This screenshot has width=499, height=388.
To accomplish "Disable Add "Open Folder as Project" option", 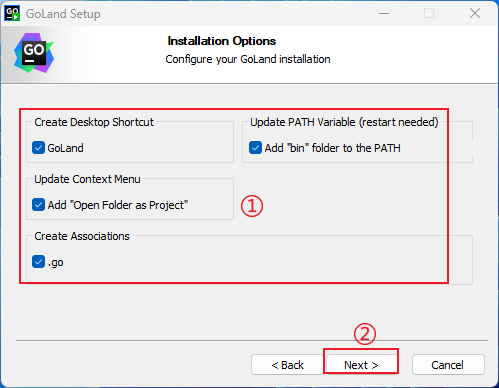I will click(x=39, y=205).
